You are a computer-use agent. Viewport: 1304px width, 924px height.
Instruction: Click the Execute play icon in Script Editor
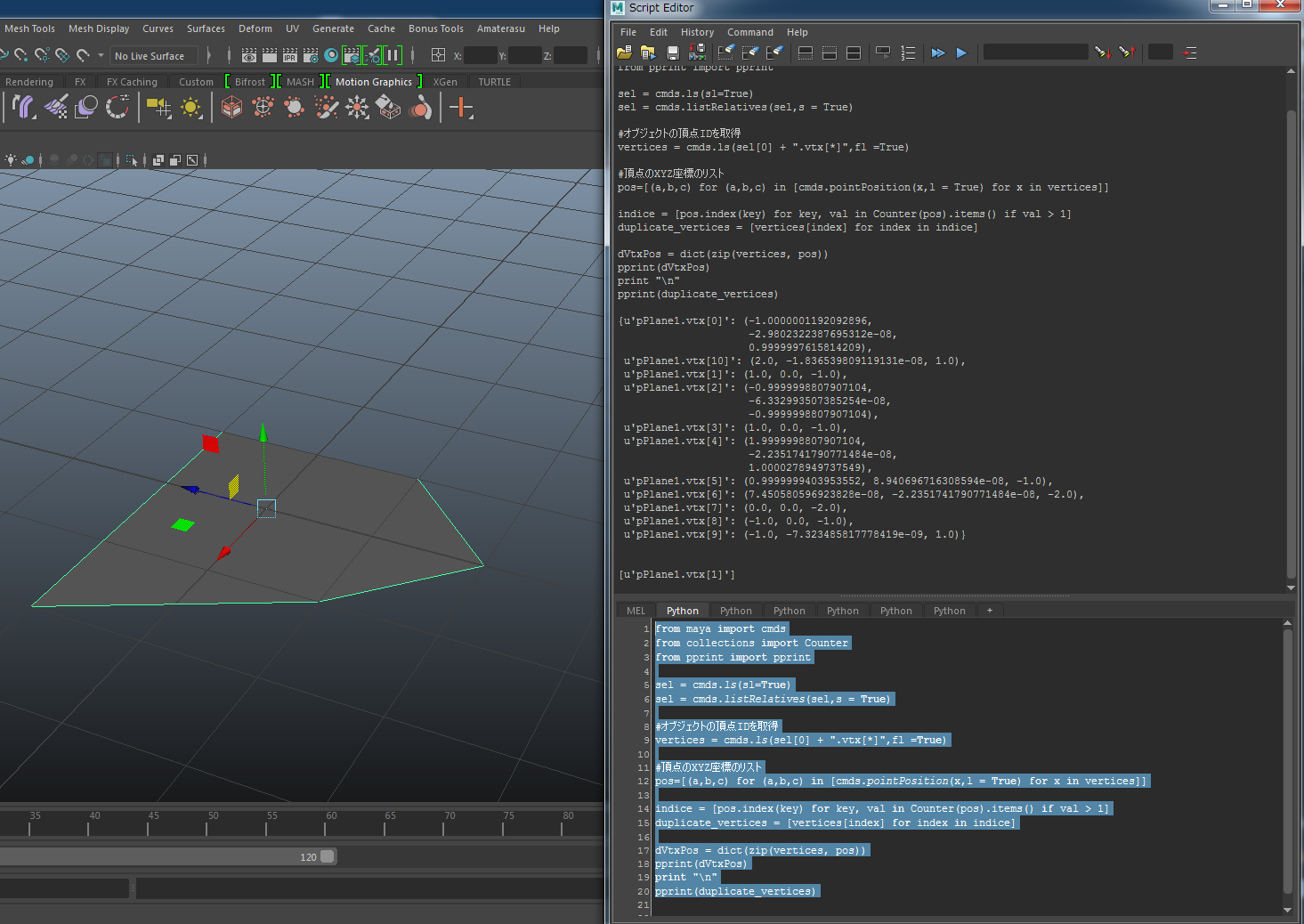click(x=961, y=53)
